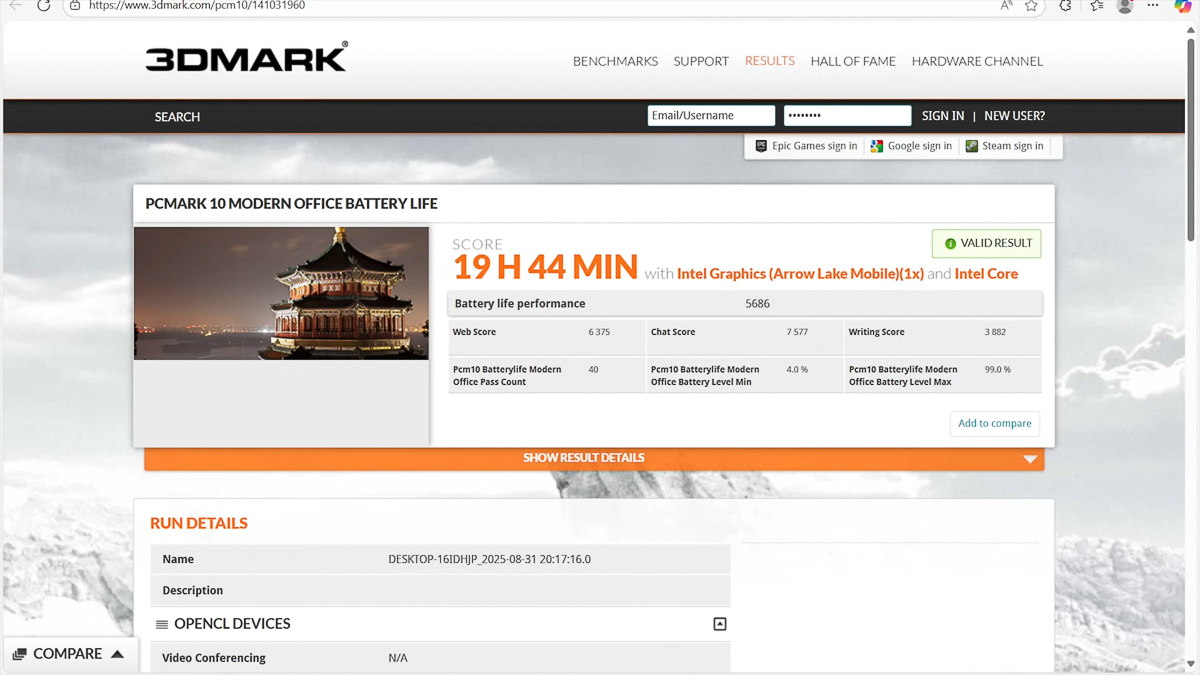Click the Valid Result badge
Screen dimensions: 1200x675
(x=987, y=243)
